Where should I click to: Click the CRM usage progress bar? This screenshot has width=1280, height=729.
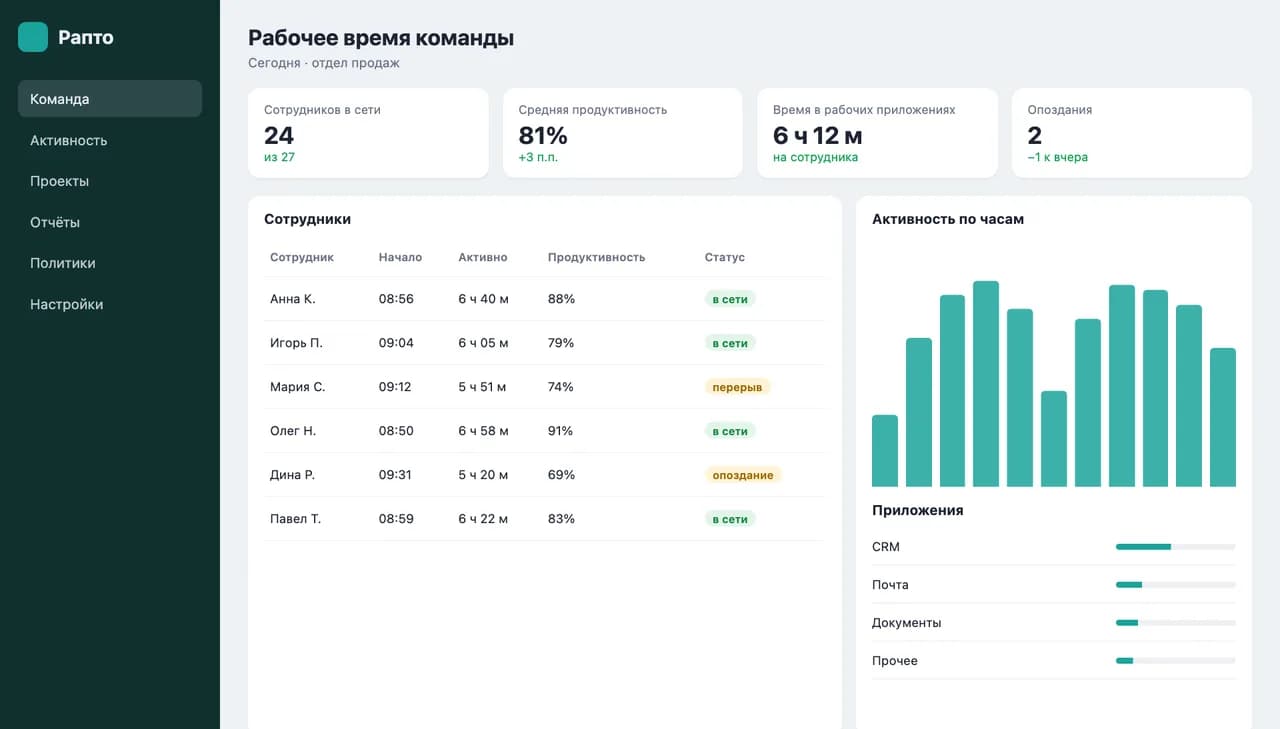pos(1176,547)
